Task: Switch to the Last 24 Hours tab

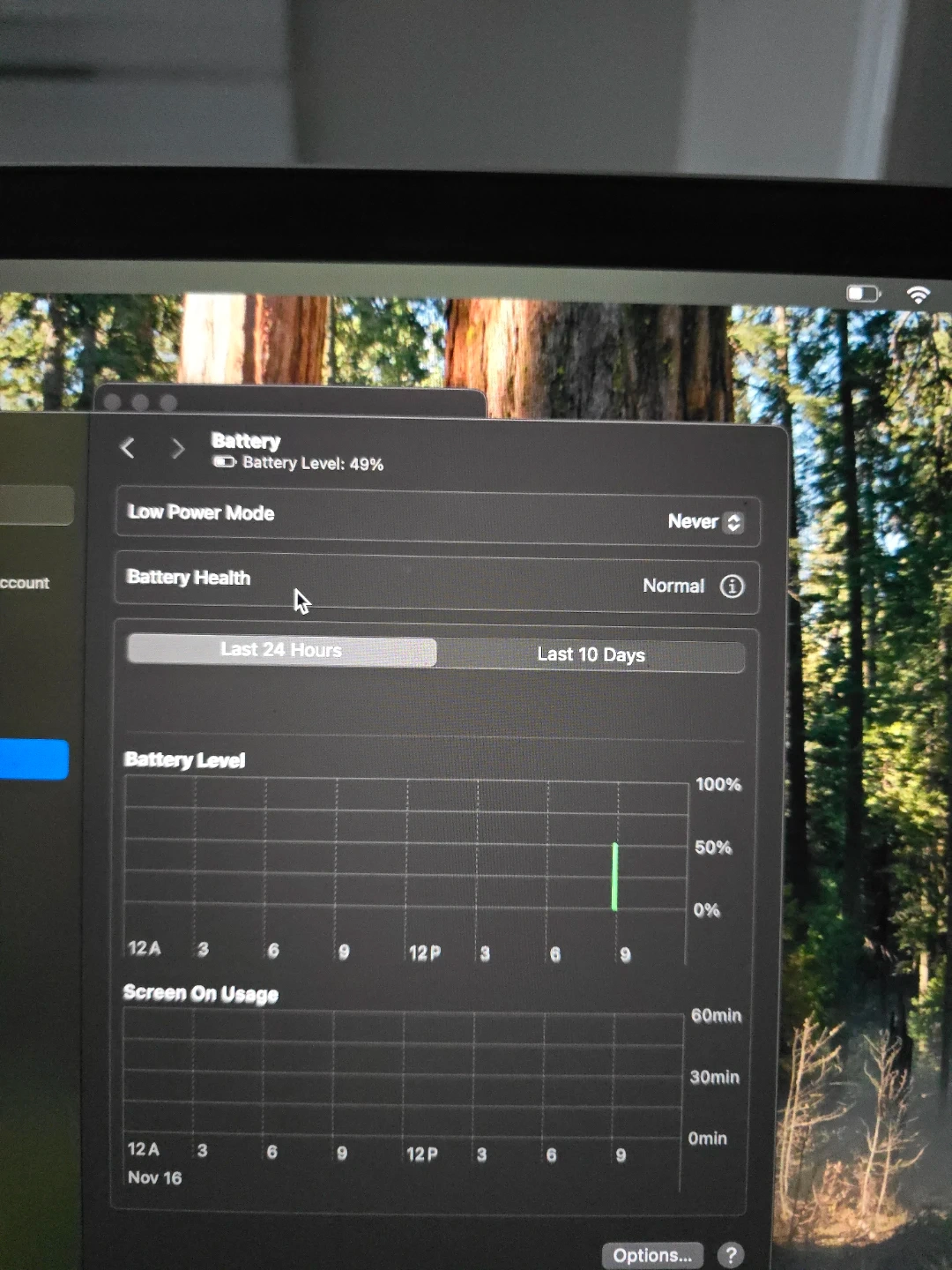Action: point(281,650)
